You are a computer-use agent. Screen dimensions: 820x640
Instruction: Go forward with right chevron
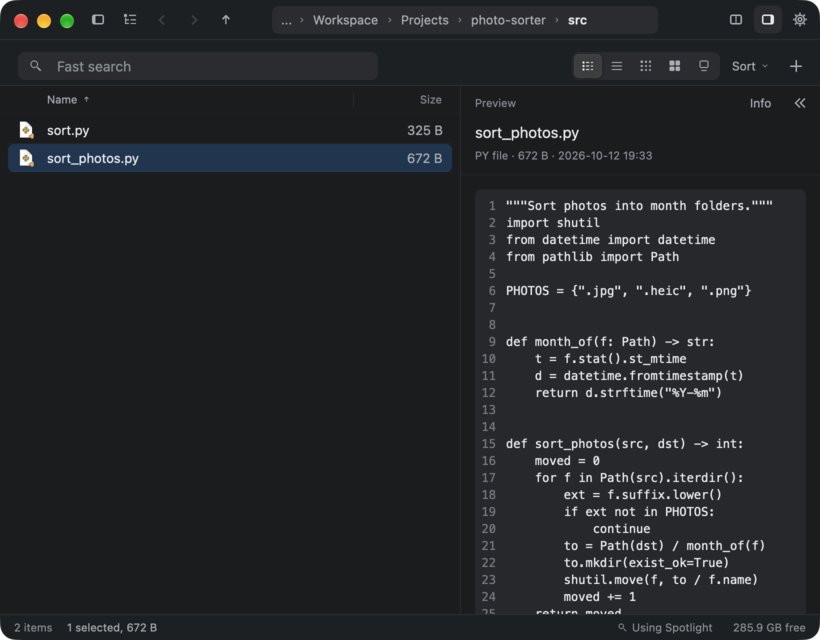pyautogui.click(x=194, y=20)
